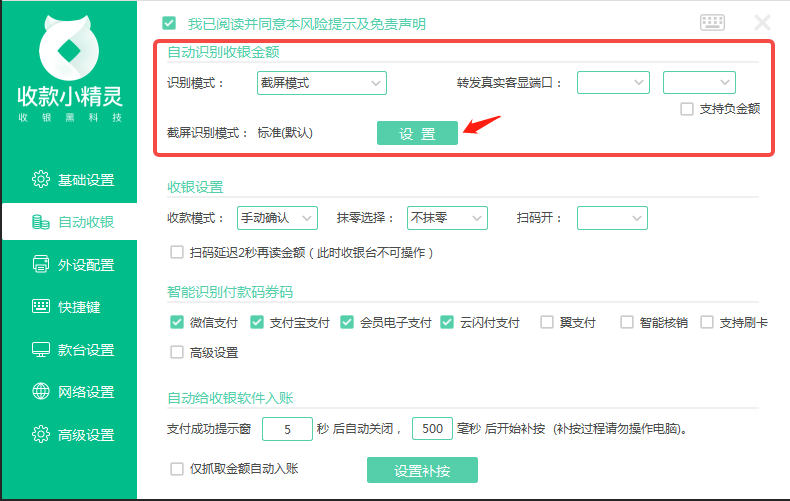This screenshot has height=501, width=790.
Task: Enable the 翼支付 checkbox
Action: pos(547,322)
